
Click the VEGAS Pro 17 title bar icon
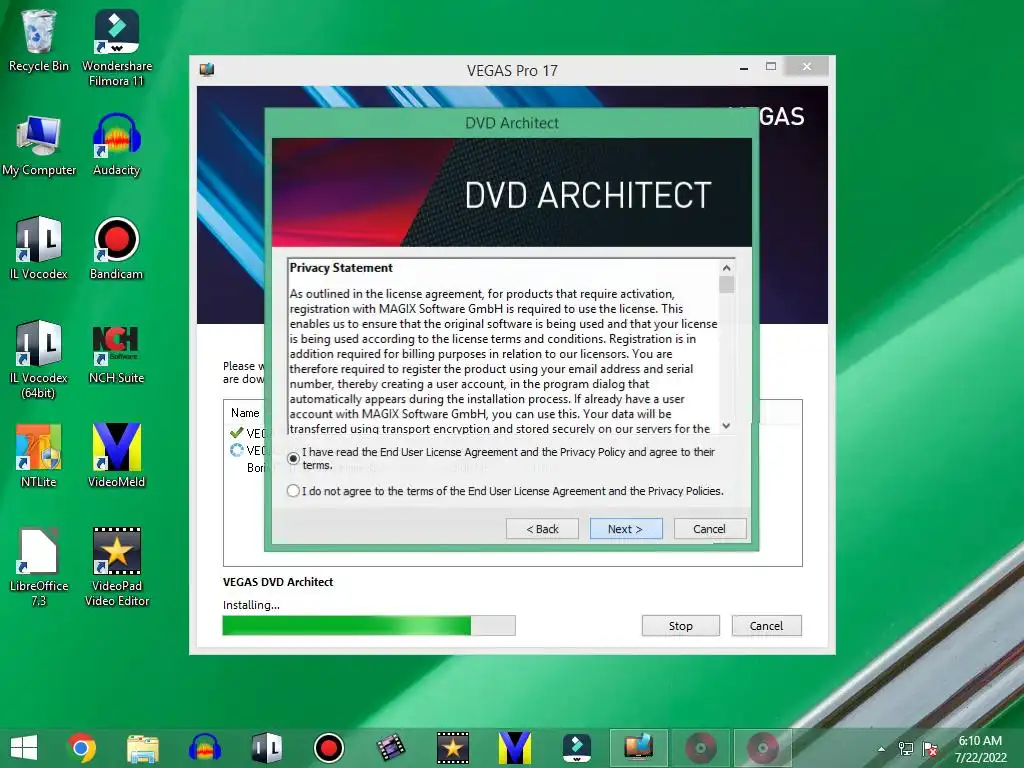click(x=207, y=70)
